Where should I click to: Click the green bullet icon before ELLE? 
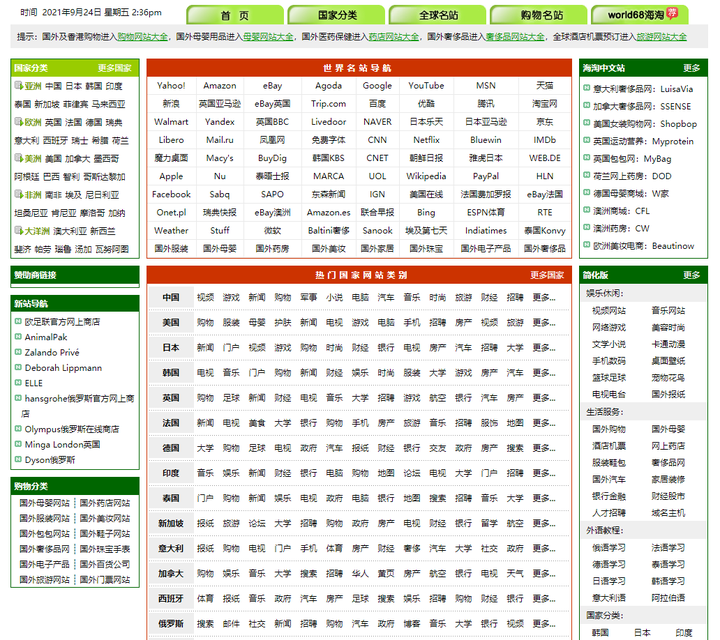coord(18,382)
